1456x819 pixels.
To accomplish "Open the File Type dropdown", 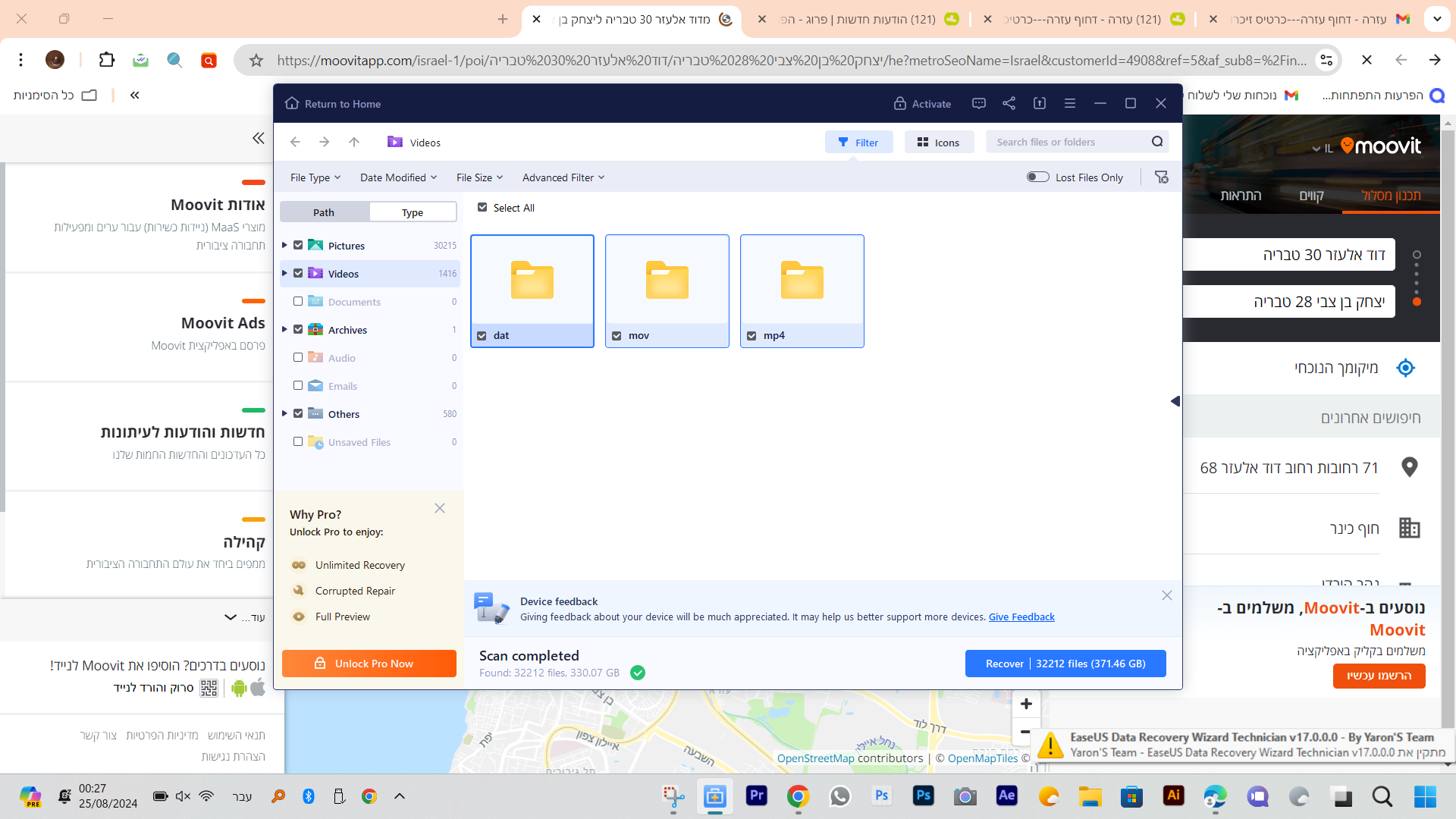I will click(315, 177).
